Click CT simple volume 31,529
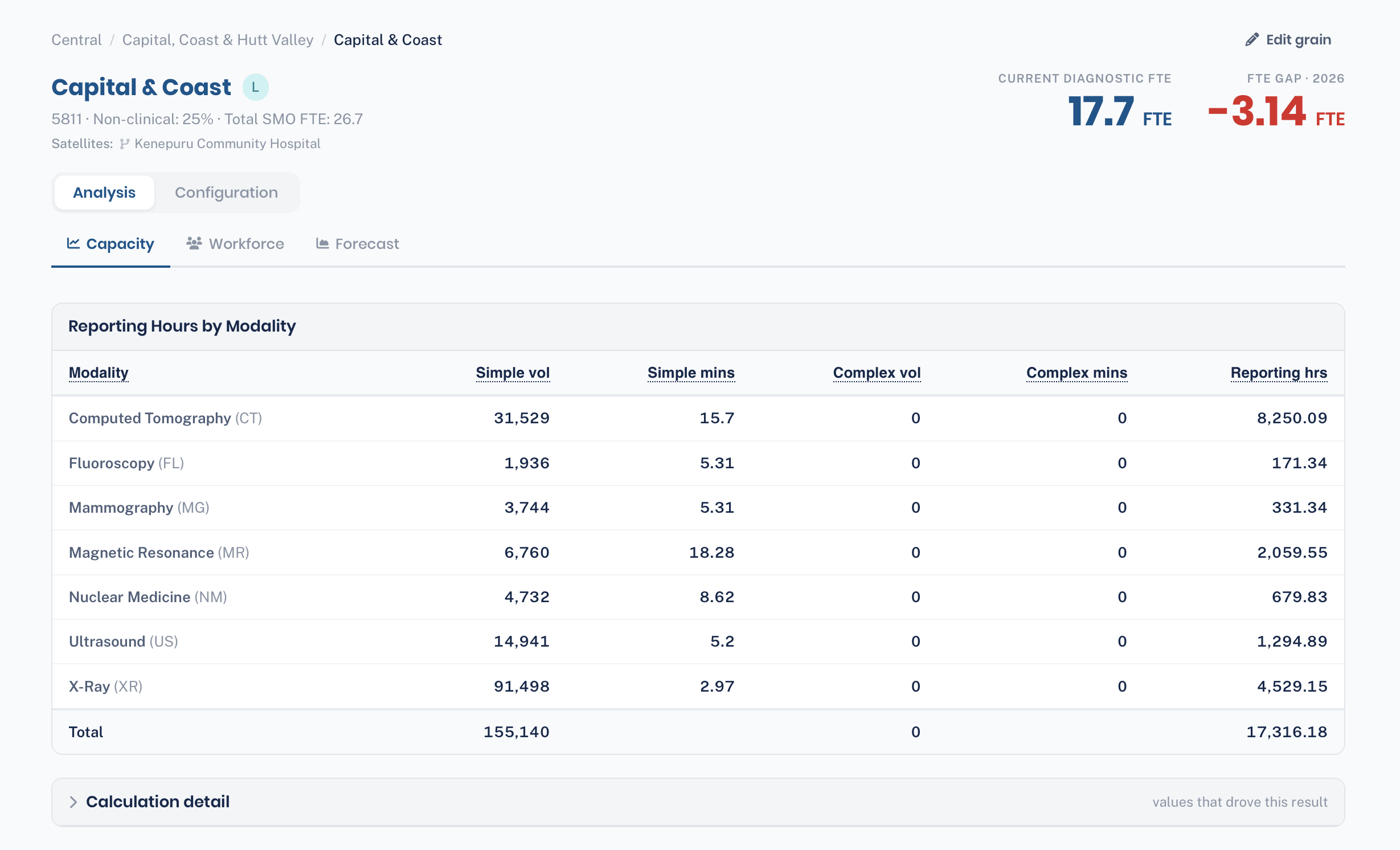The image size is (1400, 850). point(522,418)
